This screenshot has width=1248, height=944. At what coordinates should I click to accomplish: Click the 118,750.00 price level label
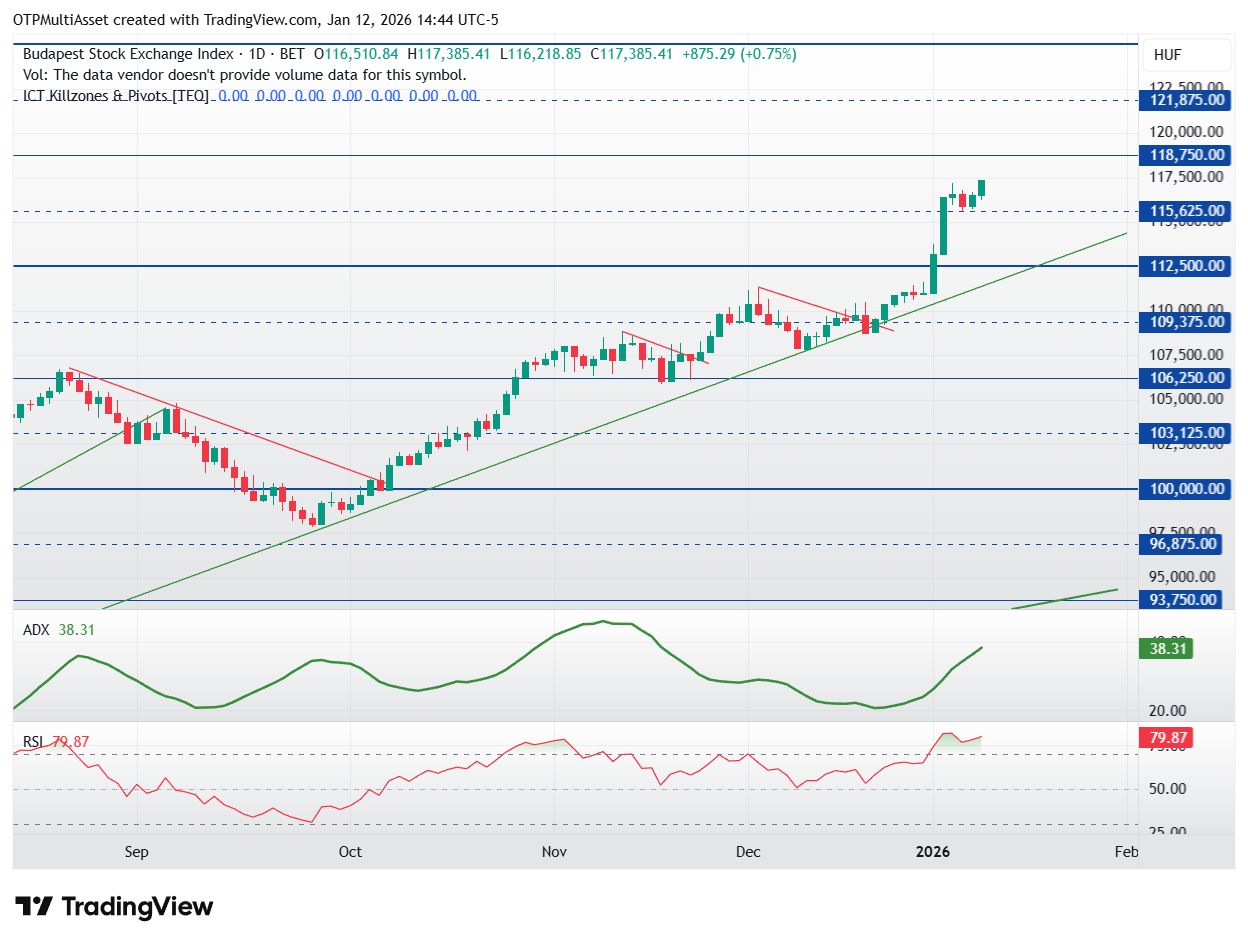tap(1185, 155)
